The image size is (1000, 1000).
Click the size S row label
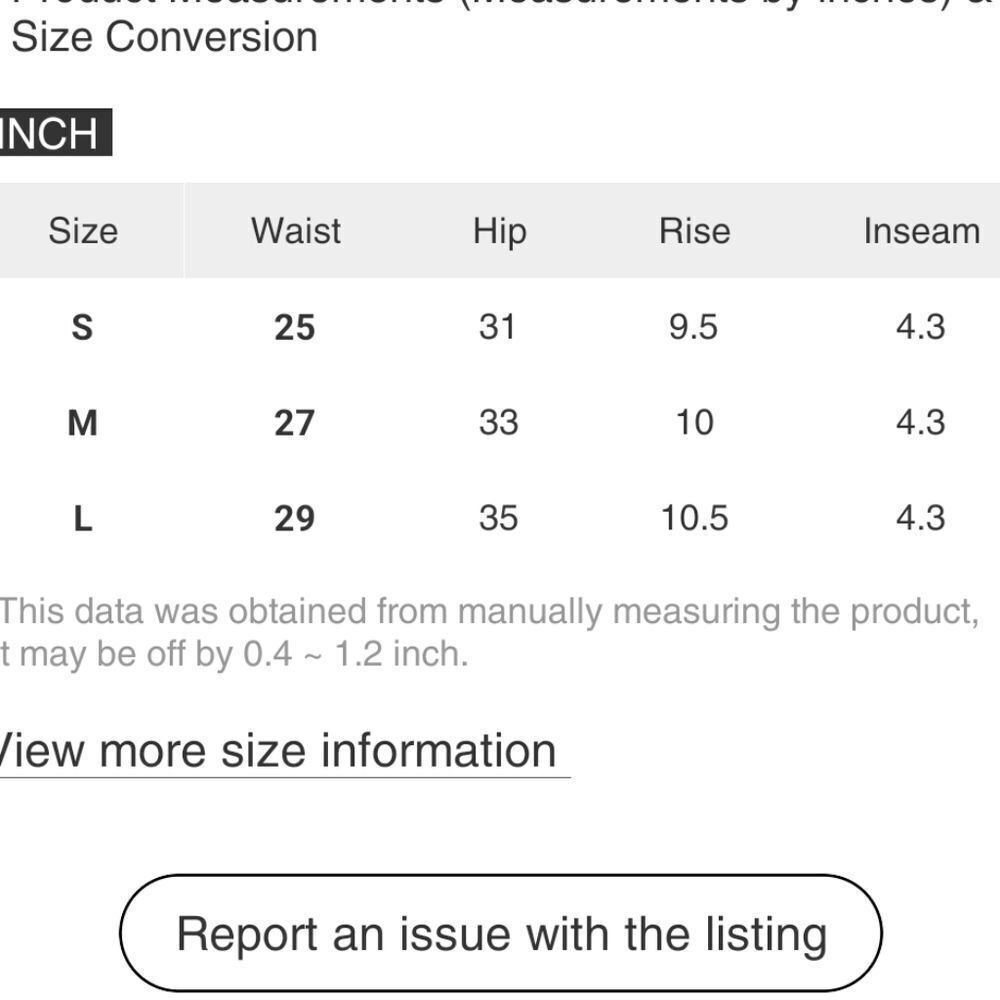(x=82, y=328)
